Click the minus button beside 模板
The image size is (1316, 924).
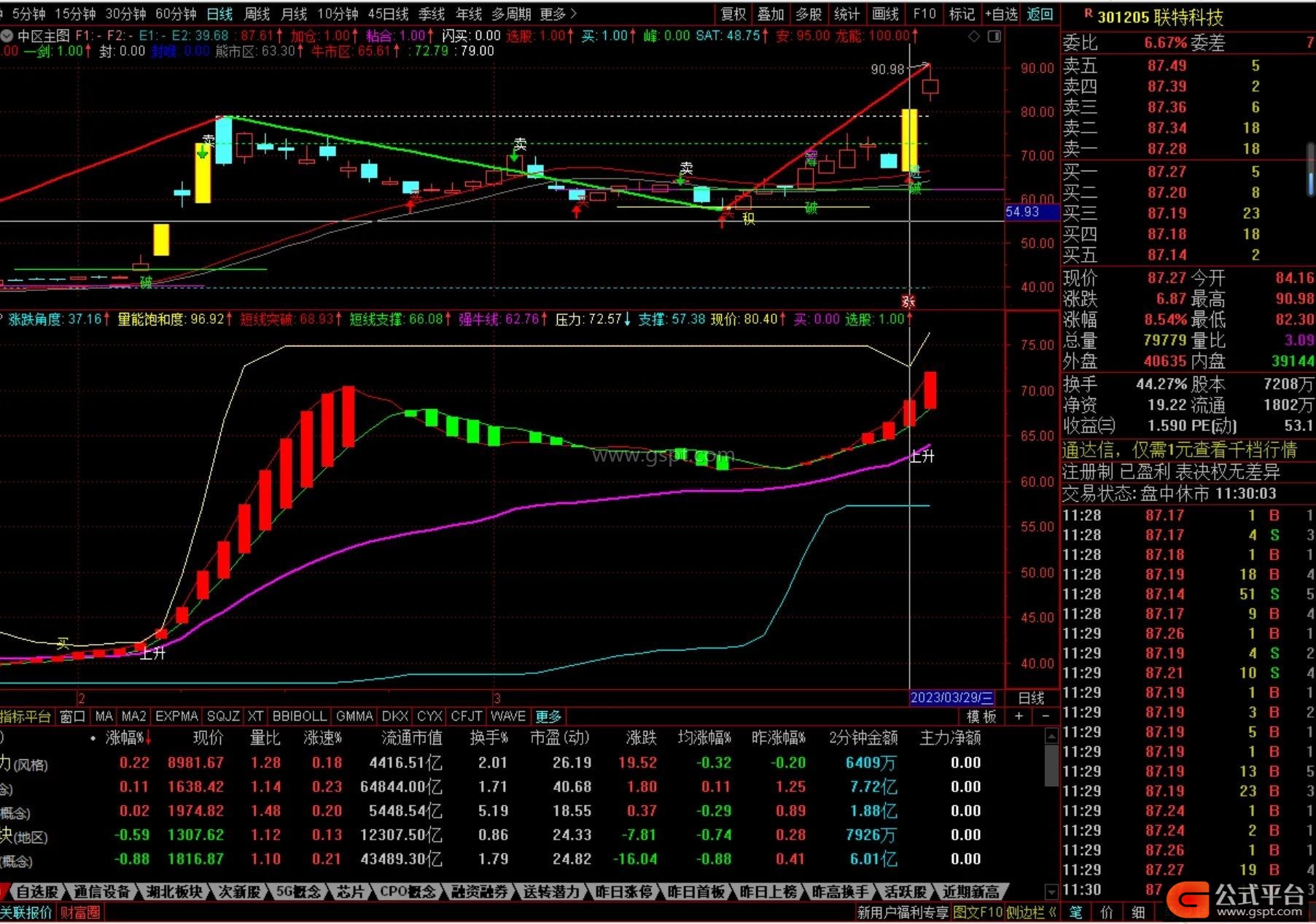pyautogui.click(x=1046, y=716)
